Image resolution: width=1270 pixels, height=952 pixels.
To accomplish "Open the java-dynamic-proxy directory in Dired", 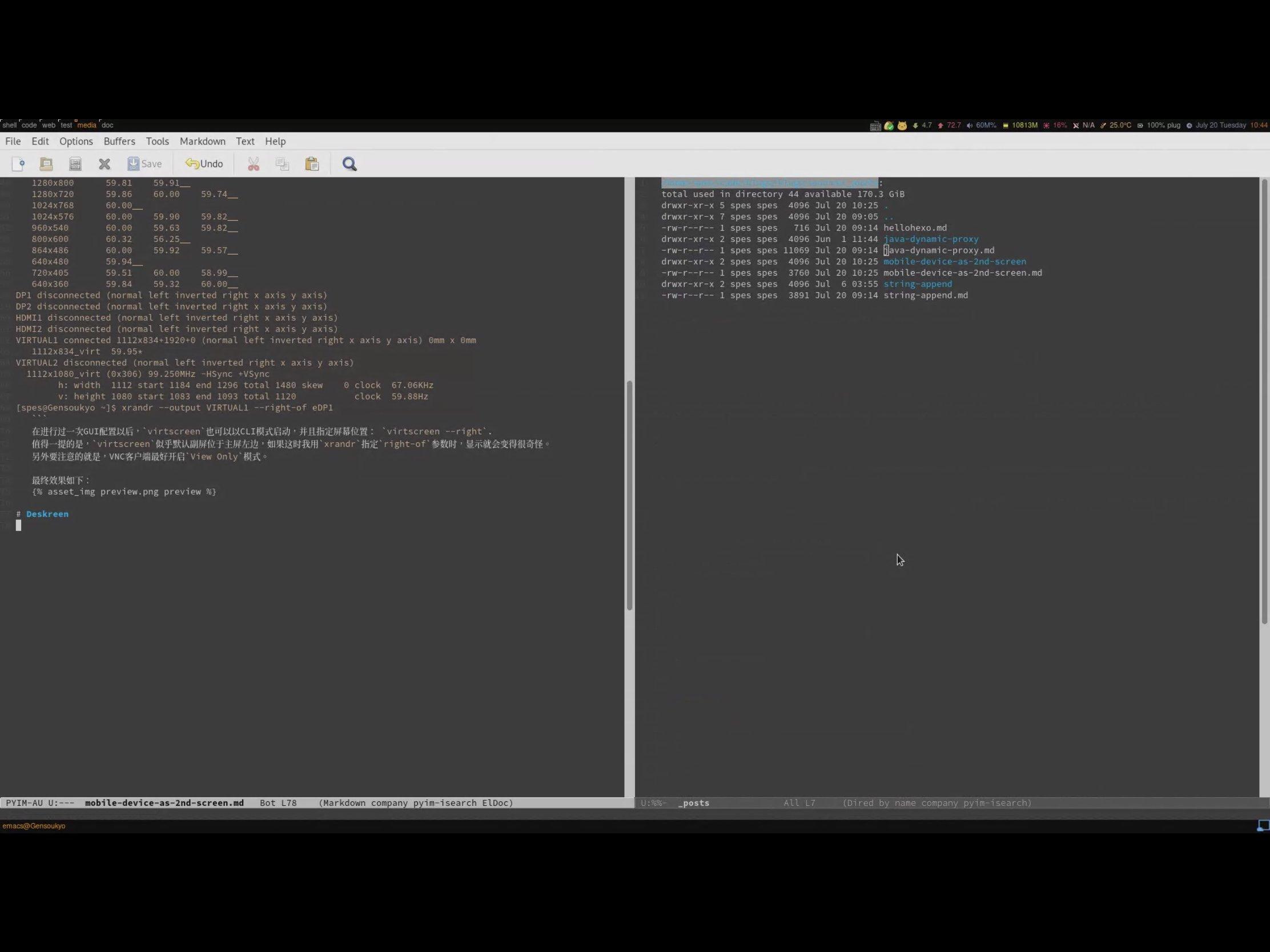I will (x=931, y=239).
